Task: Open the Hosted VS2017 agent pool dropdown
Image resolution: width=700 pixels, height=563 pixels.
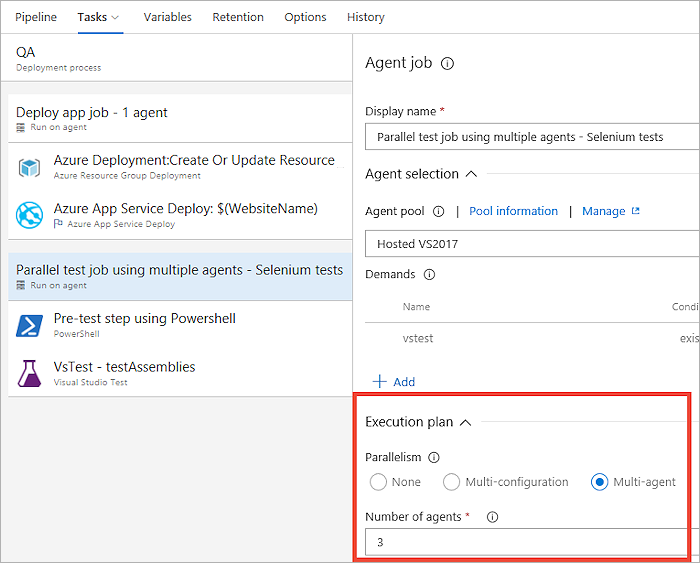Action: (x=532, y=244)
